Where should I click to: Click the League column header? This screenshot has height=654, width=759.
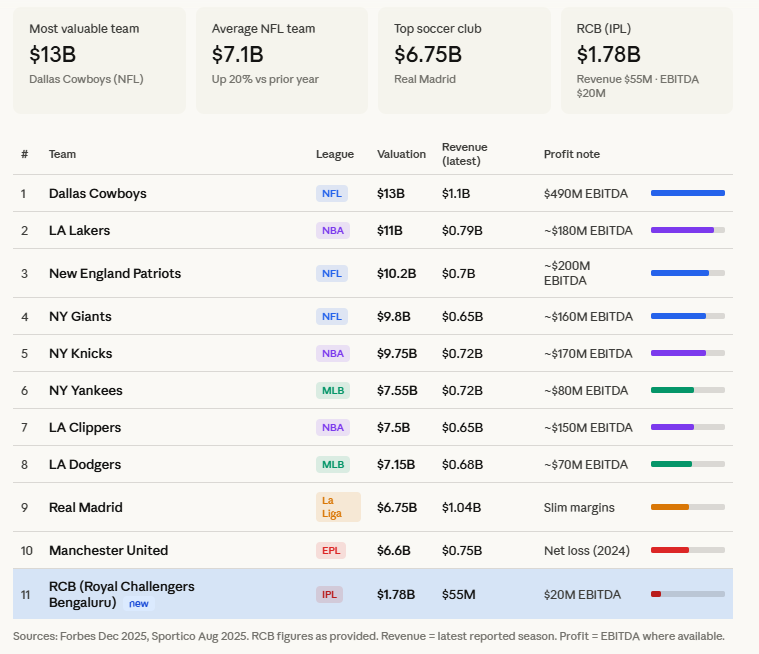click(x=335, y=154)
